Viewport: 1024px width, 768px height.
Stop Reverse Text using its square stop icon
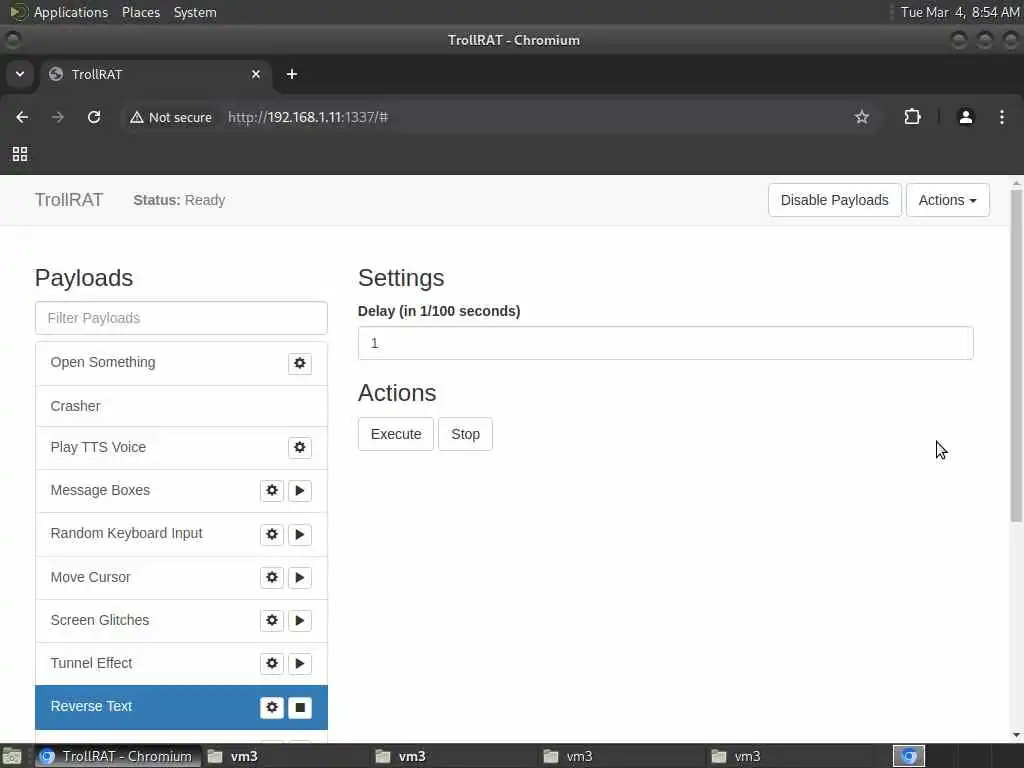(x=300, y=707)
